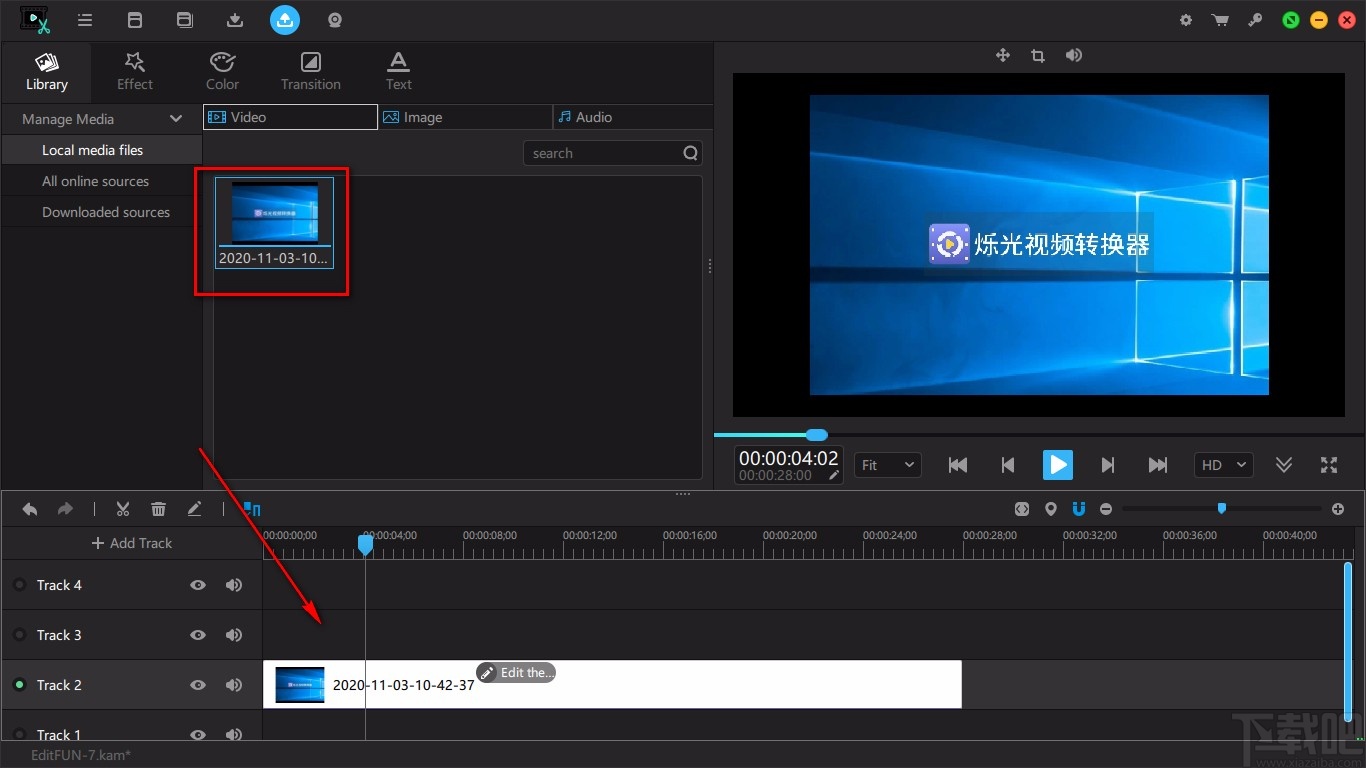Select Track 2 radio indicator
Viewport: 1366px width, 768px height.
[19, 685]
